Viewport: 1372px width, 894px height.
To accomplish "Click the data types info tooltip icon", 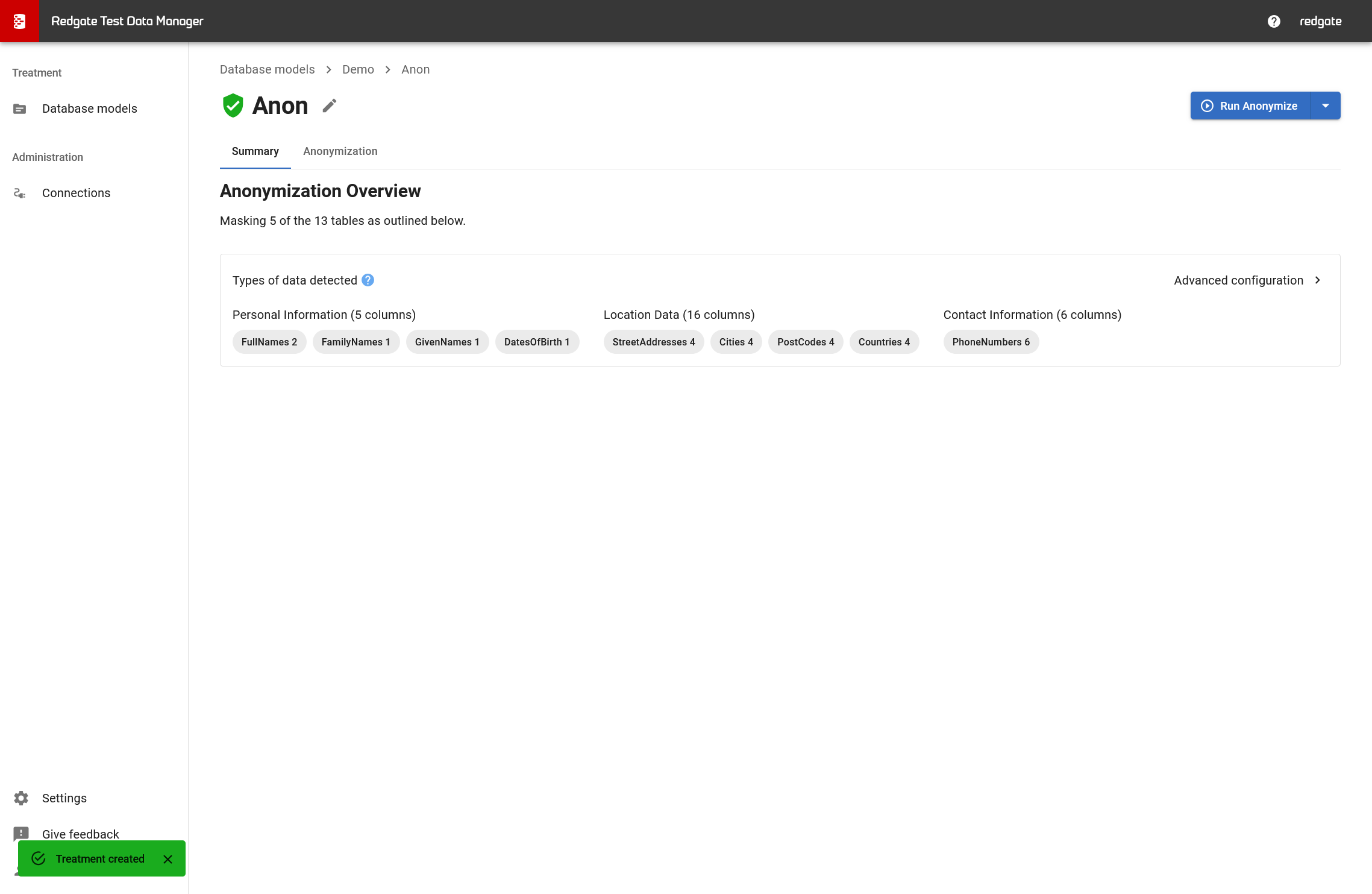I will pyautogui.click(x=368, y=280).
